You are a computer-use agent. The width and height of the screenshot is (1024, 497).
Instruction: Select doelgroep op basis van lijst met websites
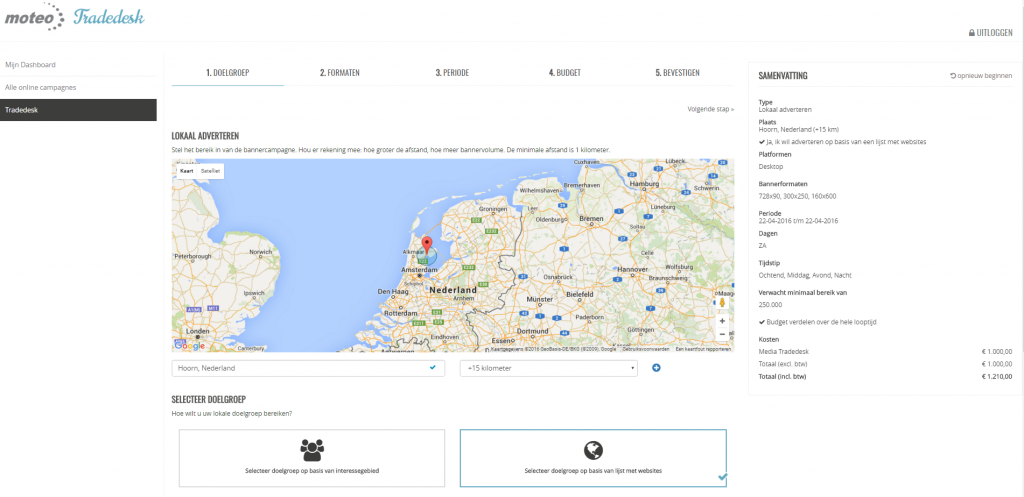(x=593, y=458)
